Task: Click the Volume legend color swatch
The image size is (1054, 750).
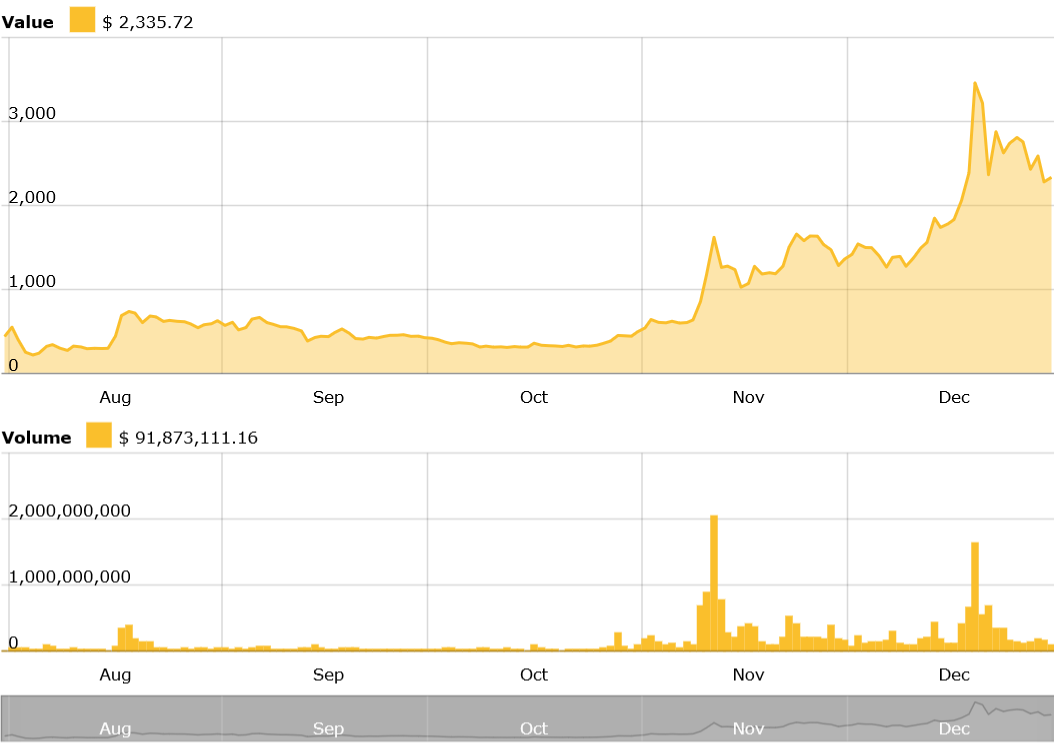Action: (x=99, y=435)
